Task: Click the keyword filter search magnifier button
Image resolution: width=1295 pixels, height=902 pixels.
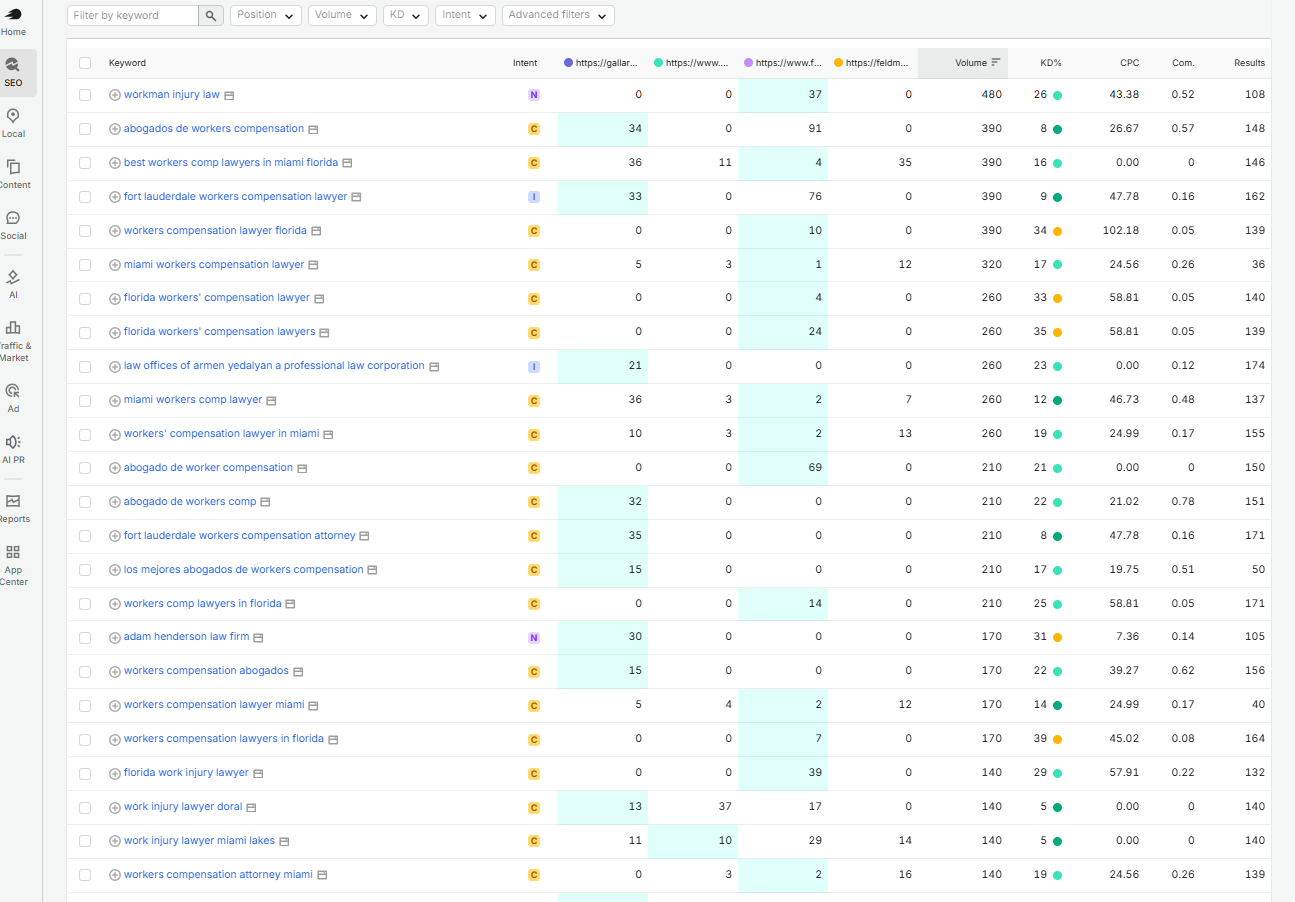Action: (211, 15)
